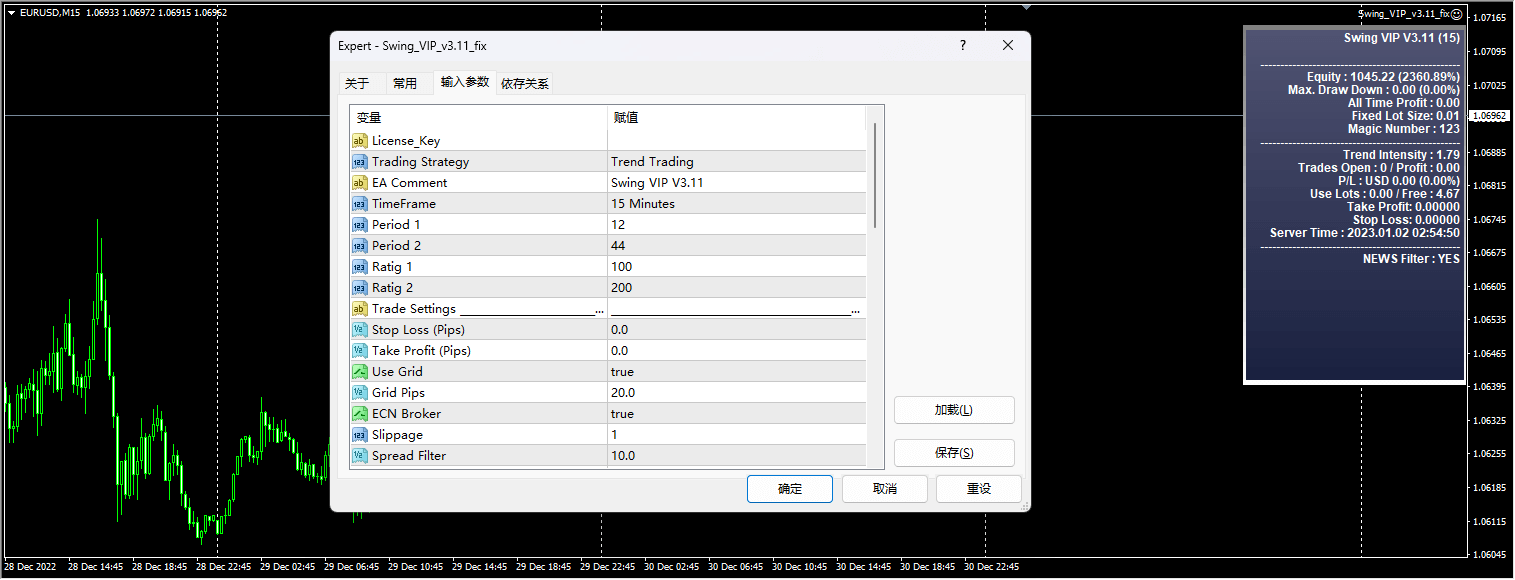Click the 123 icon next to Slippage
Viewport: 1515px width, 580px height.
pyautogui.click(x=360, y=434)
